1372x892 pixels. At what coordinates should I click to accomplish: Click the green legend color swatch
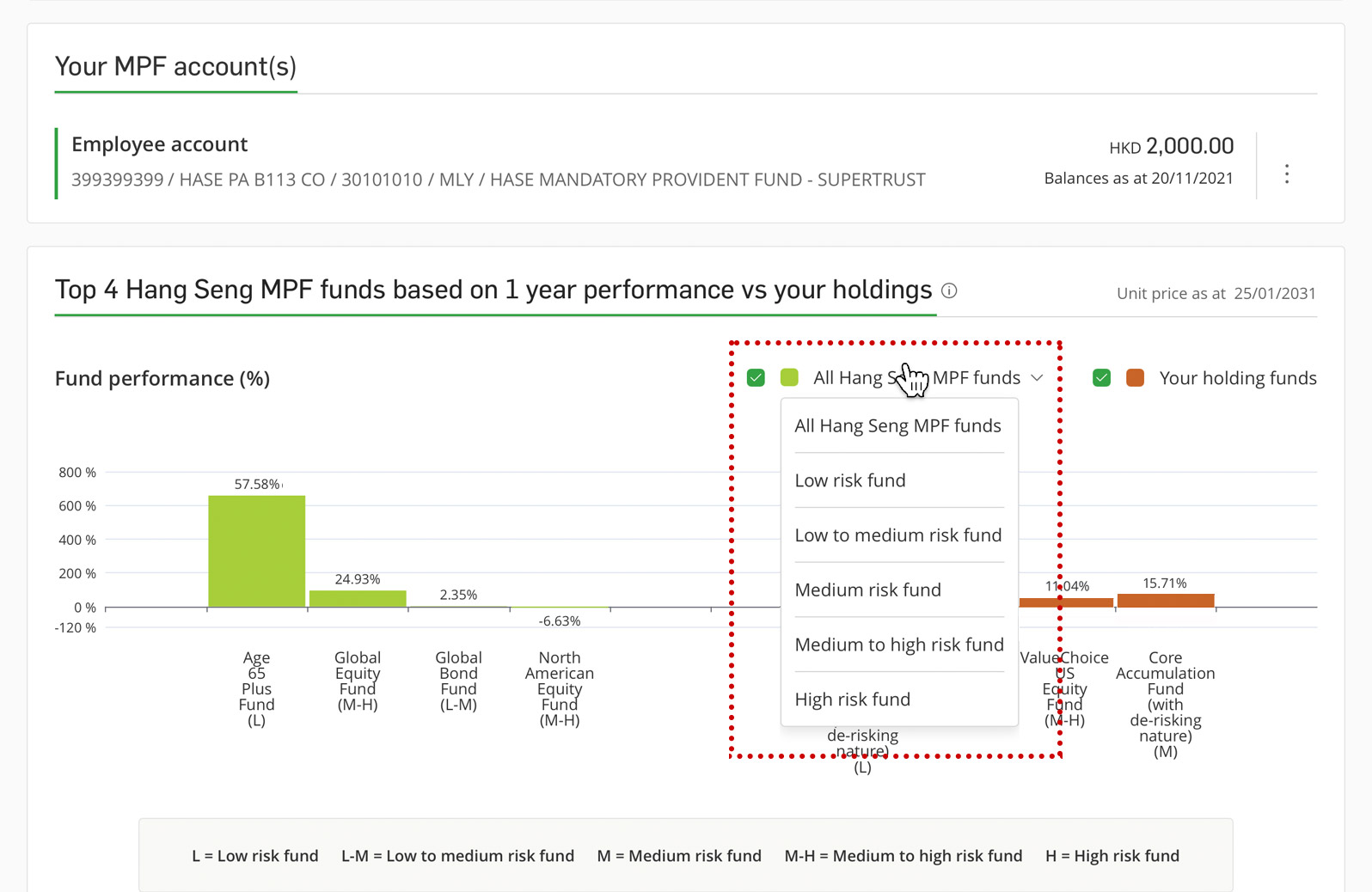point(789,378)
